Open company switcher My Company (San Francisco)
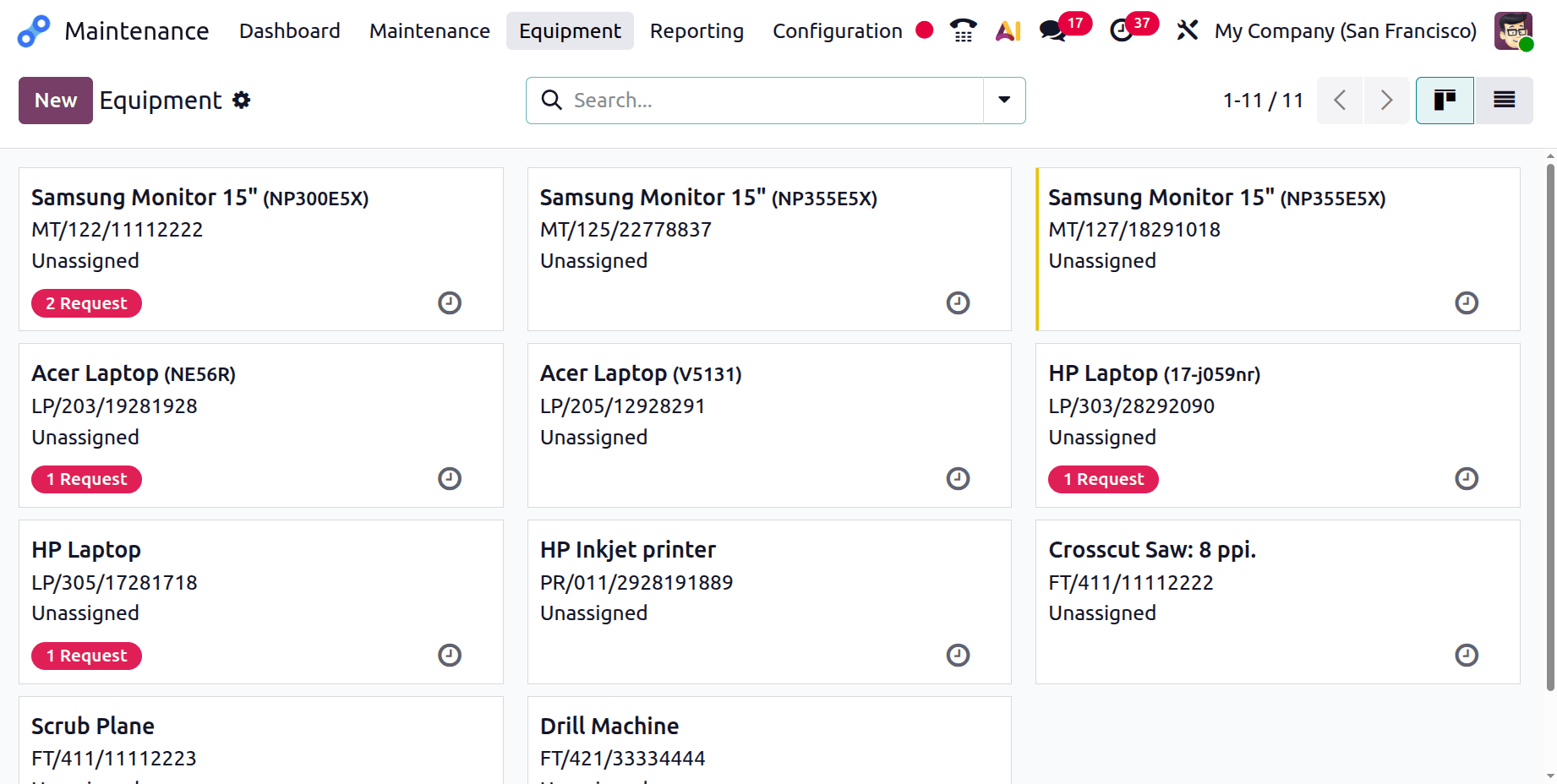The image size is (1557, 784). [x=1346, y=31]
